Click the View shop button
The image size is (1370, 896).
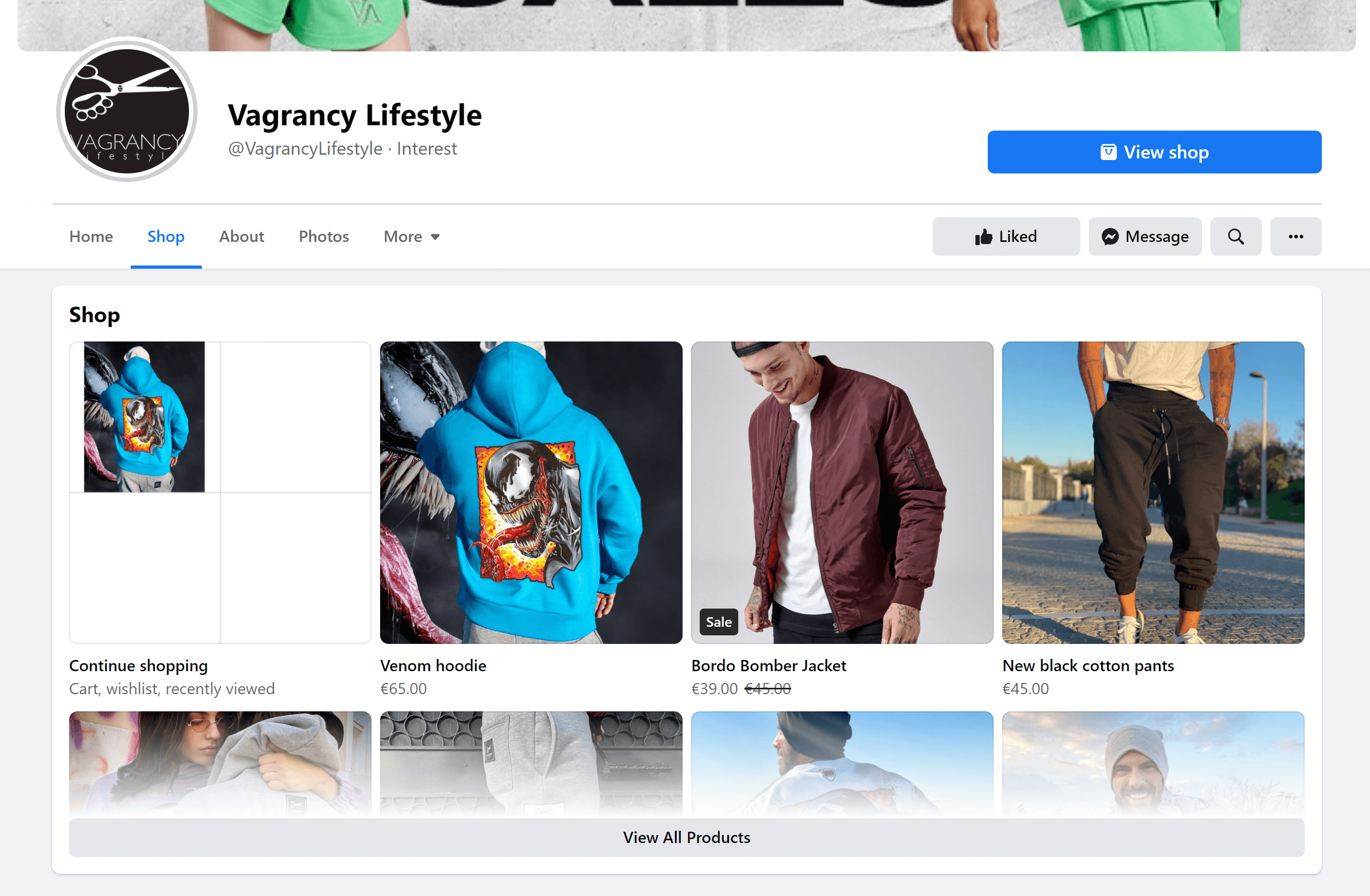pos(1153,151)
